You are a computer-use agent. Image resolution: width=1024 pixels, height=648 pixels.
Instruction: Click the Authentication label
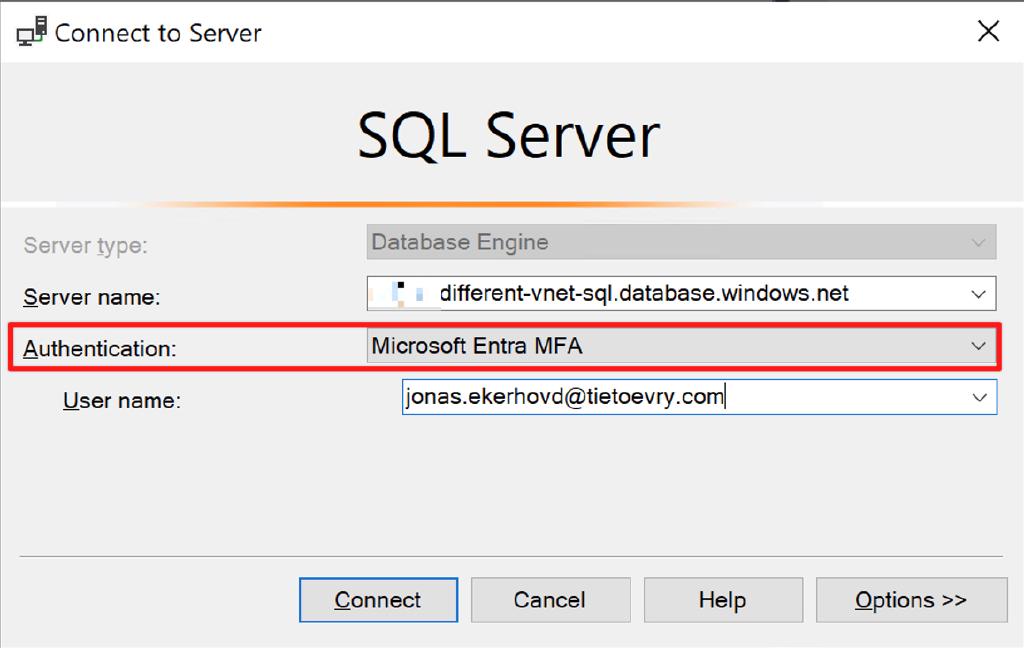(97, 349)
